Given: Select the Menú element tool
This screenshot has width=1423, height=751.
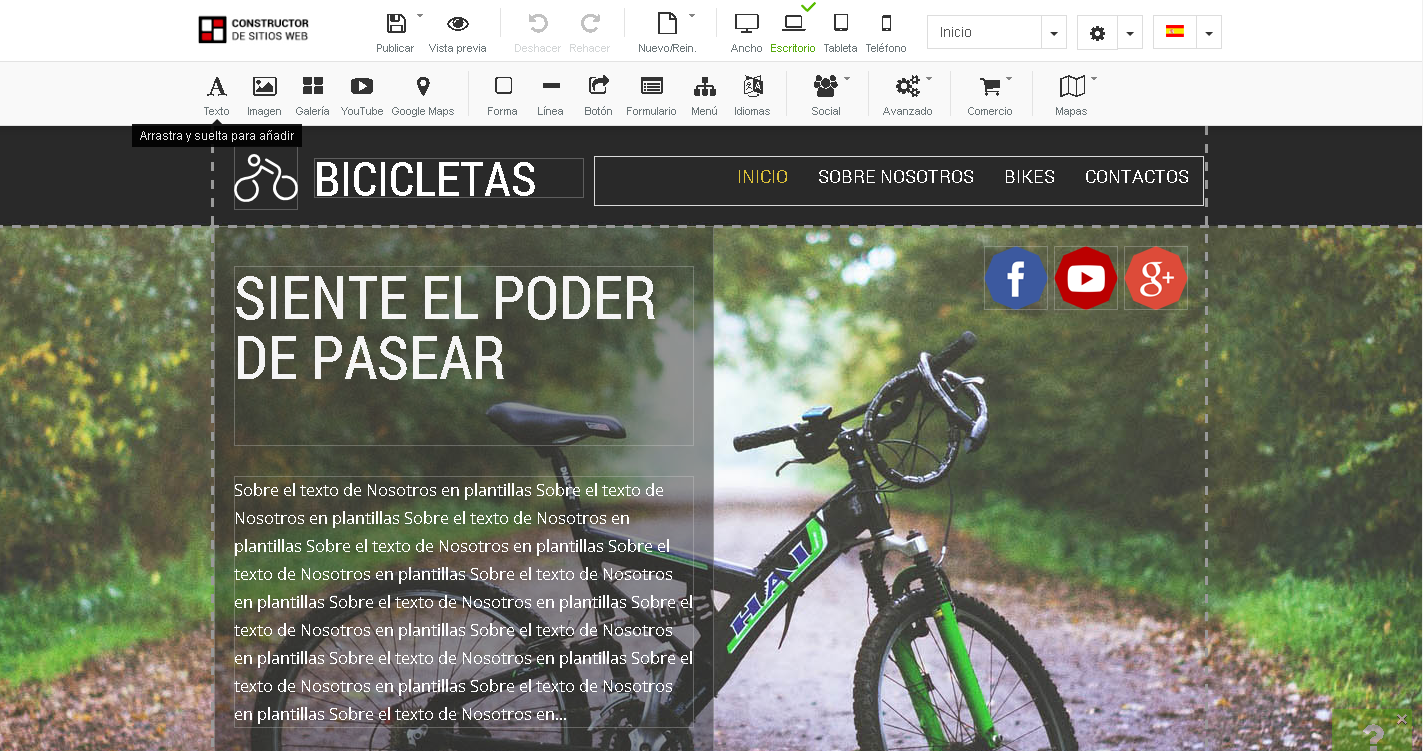Looking at the screenshot, I should tap(705, 96).
